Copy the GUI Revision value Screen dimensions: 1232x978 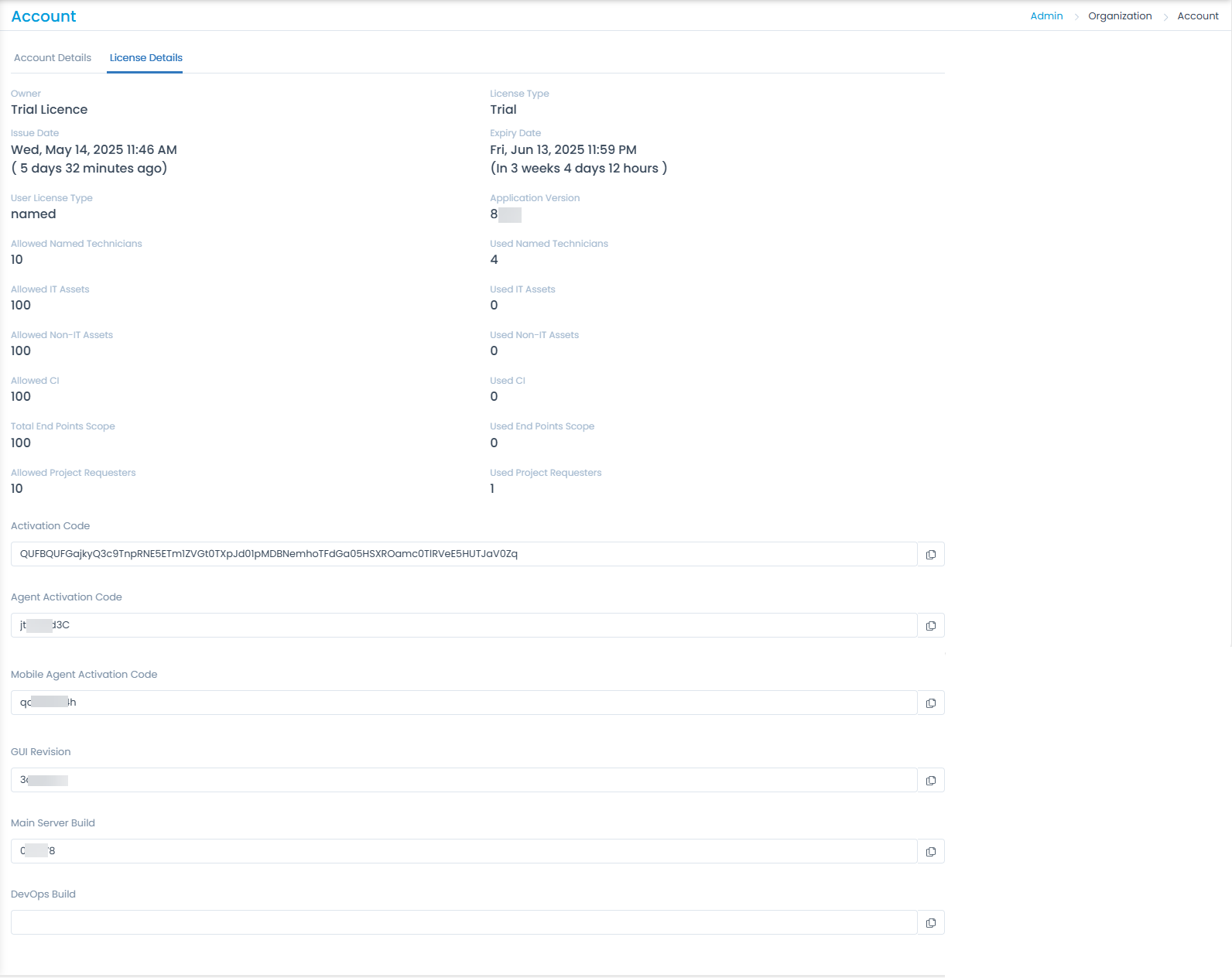click(x=930, y=781)
